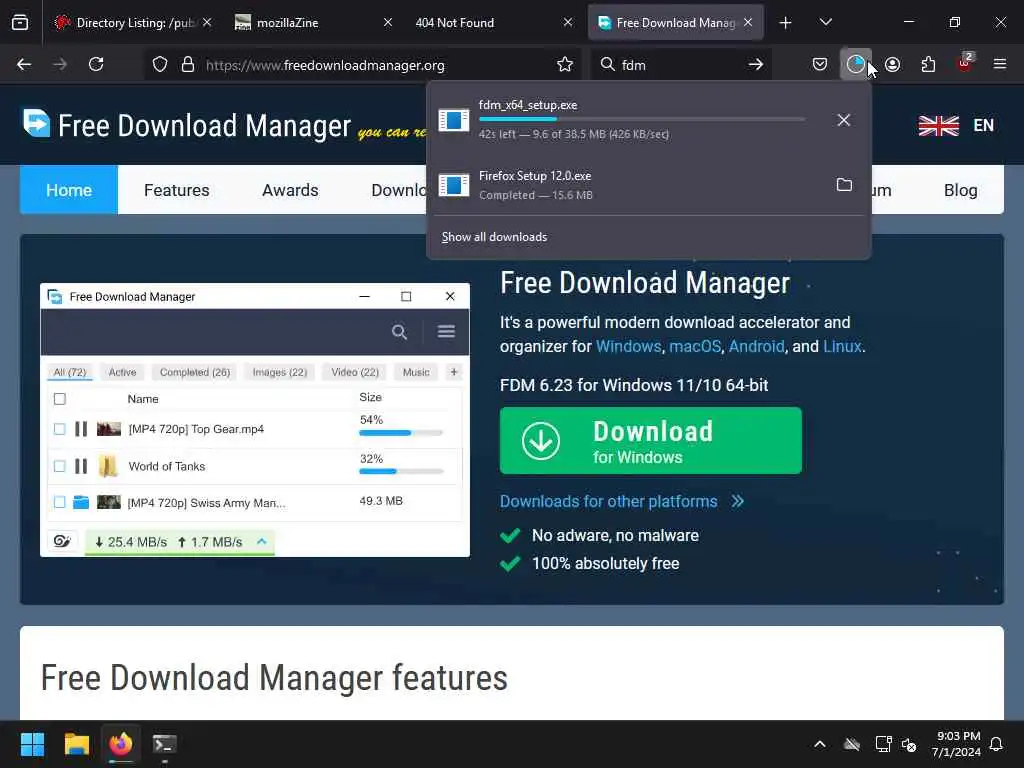This screenshot has height=768, width=1024.
Task: Open Features navigation item
Action: 176,190
